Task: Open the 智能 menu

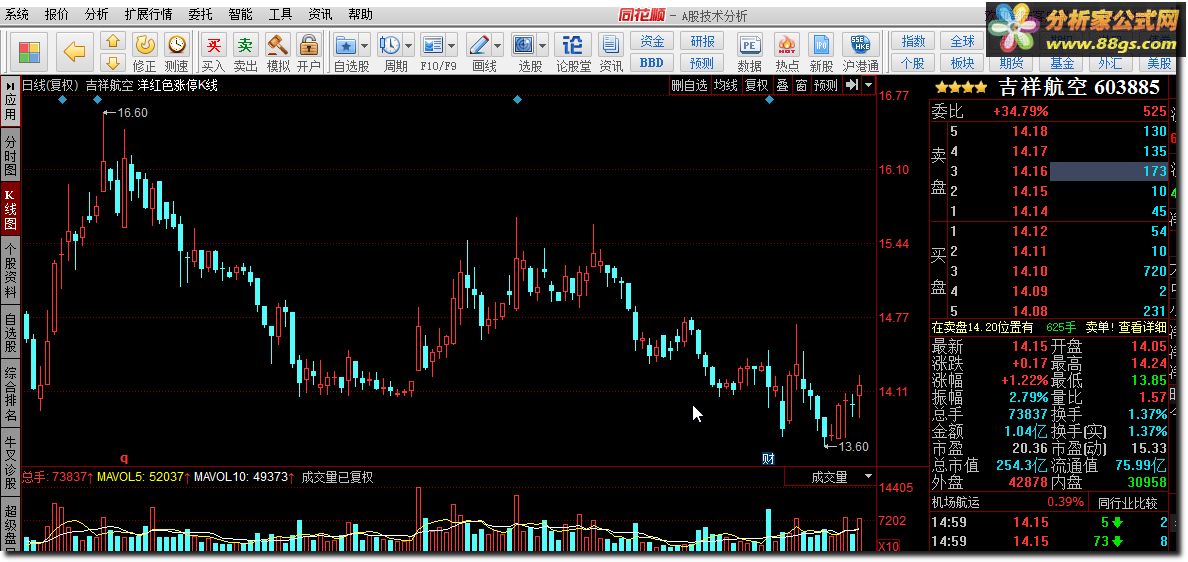Action: [x=241, y=14]
